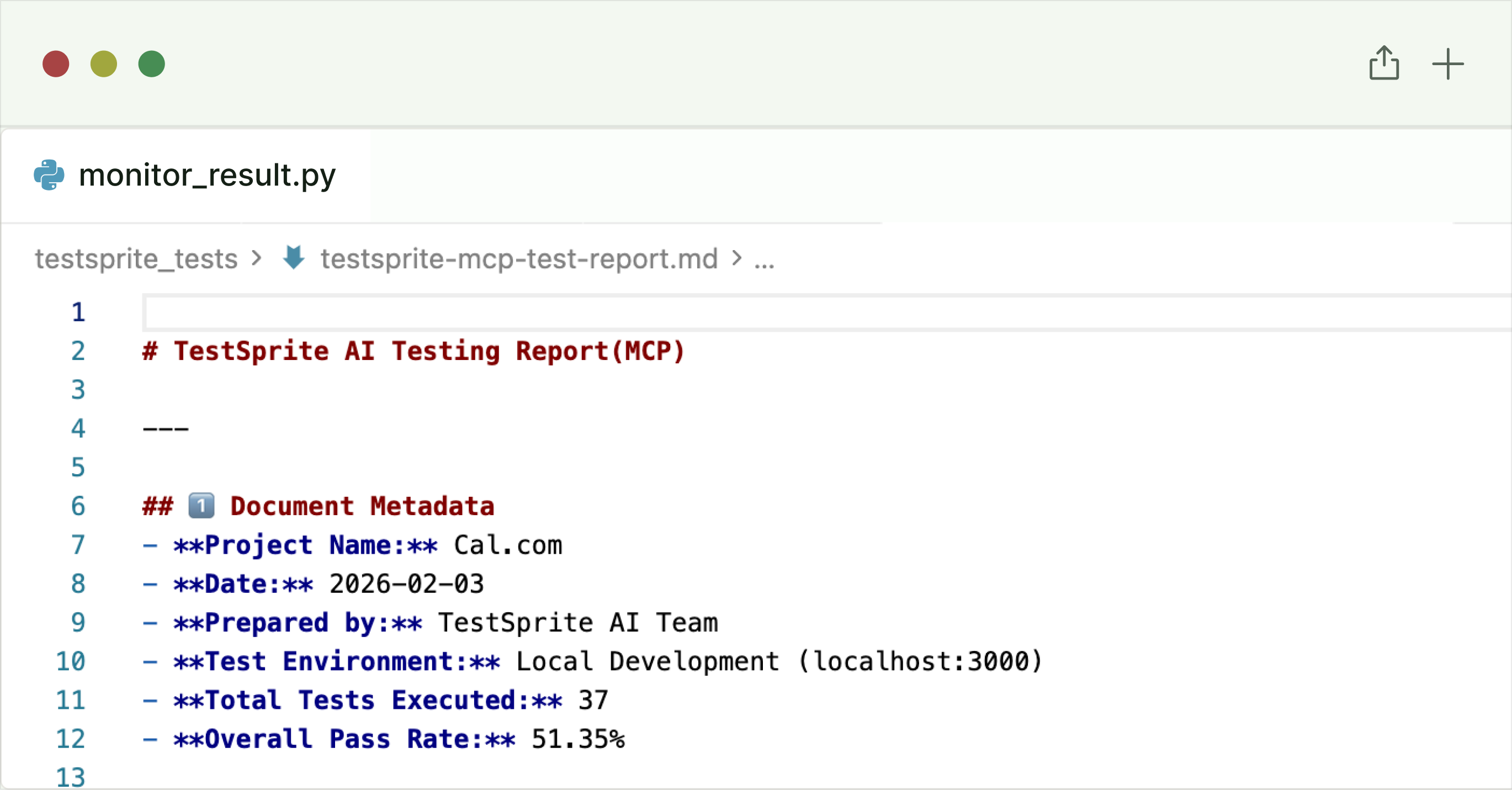Click the date value '2026-02-03'
1512x790 pixels.
[x=407, y=584]
